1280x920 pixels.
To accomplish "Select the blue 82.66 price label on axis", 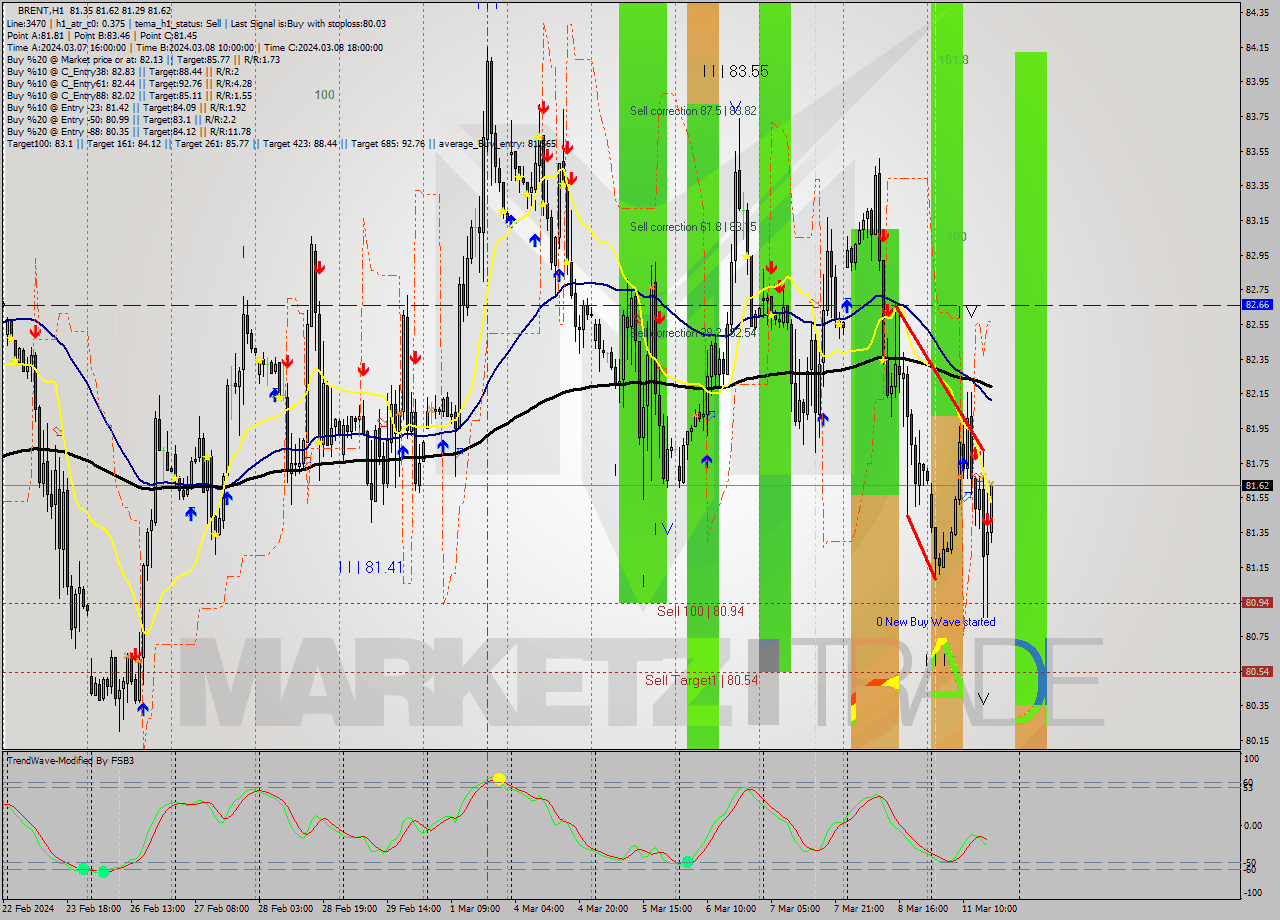I will (1257, 304).
